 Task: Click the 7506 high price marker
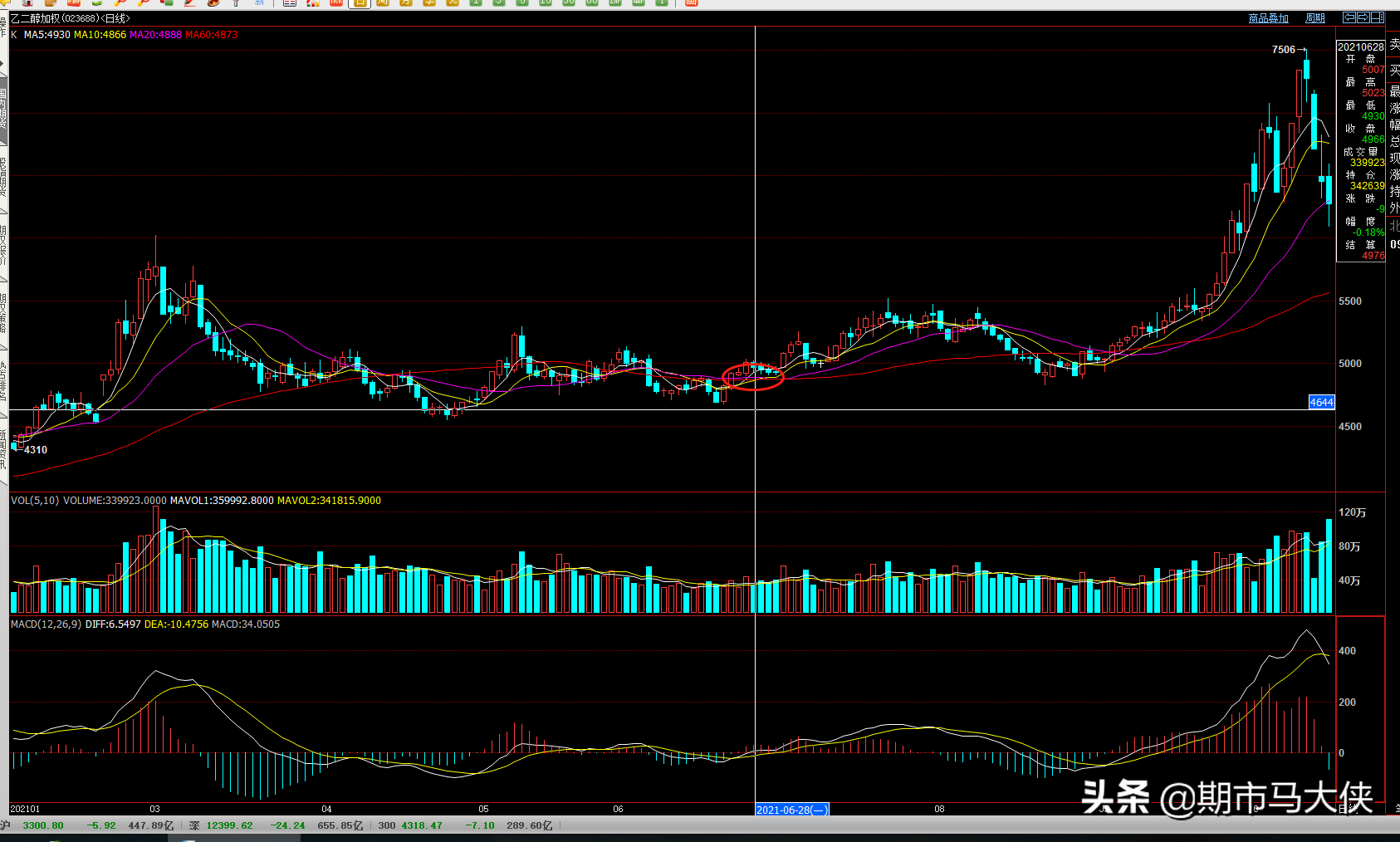[x=1284, y=50]
